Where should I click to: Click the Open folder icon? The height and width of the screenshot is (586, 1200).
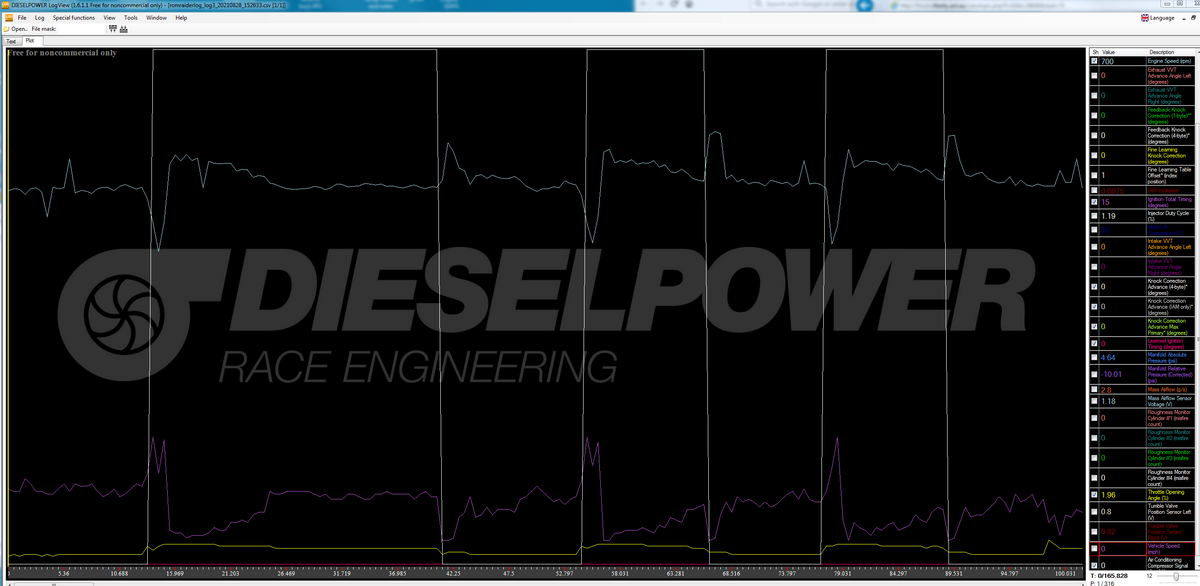click(x=6, y=29)
